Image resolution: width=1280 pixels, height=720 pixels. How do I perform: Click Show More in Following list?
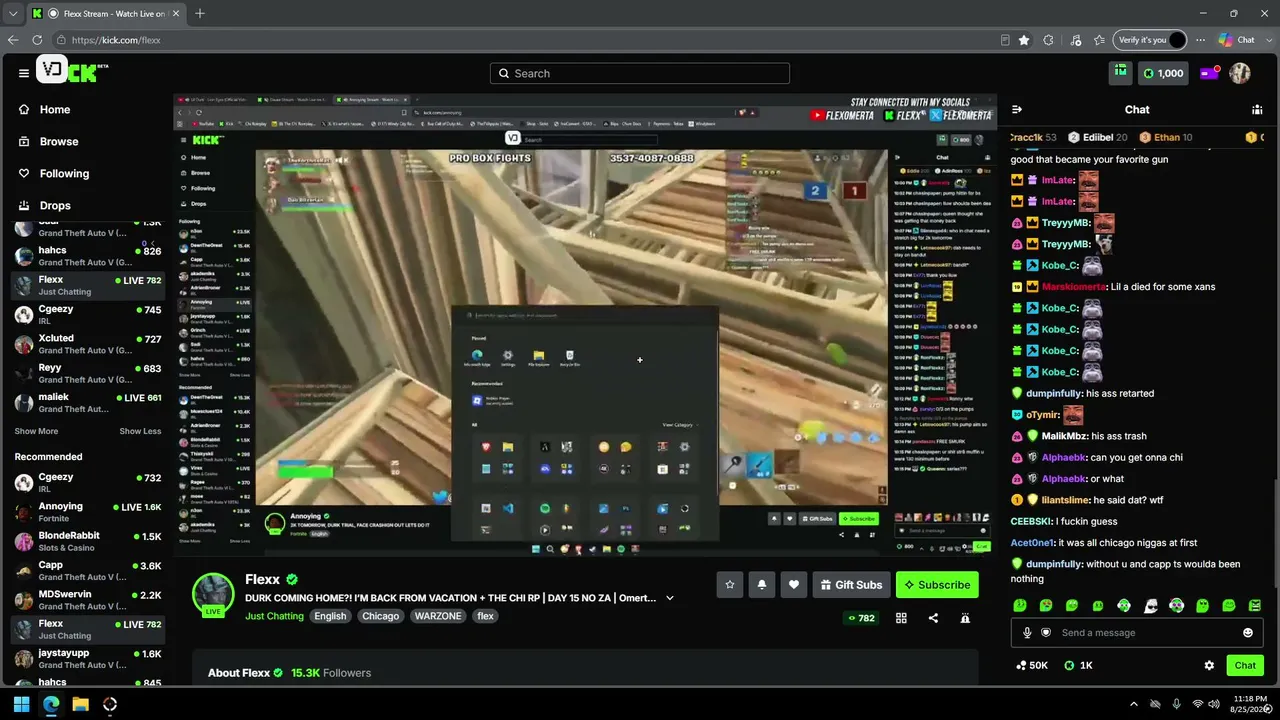click(x=36, y=431)
